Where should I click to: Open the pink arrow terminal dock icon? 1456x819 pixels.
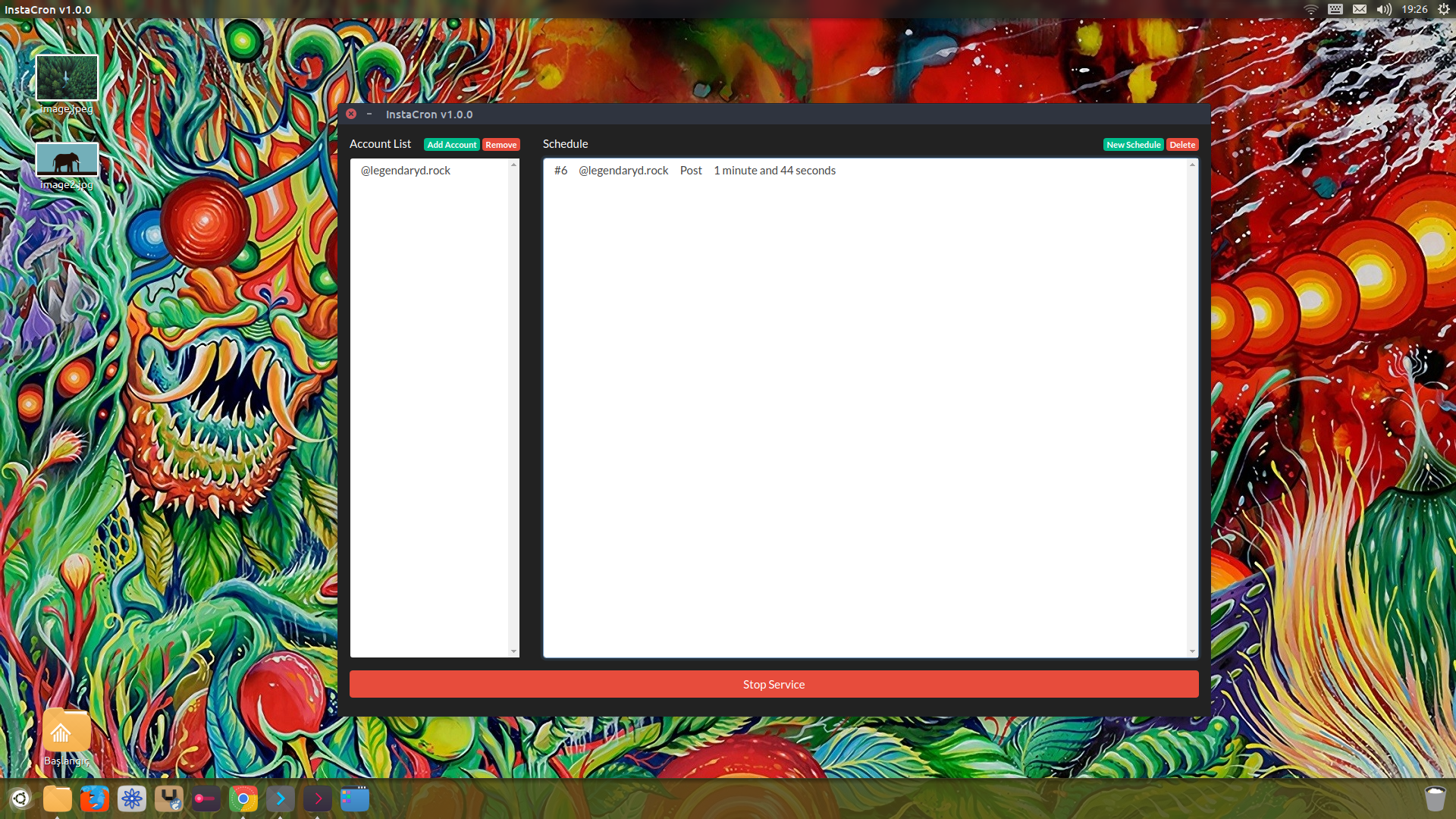[318, 799]
